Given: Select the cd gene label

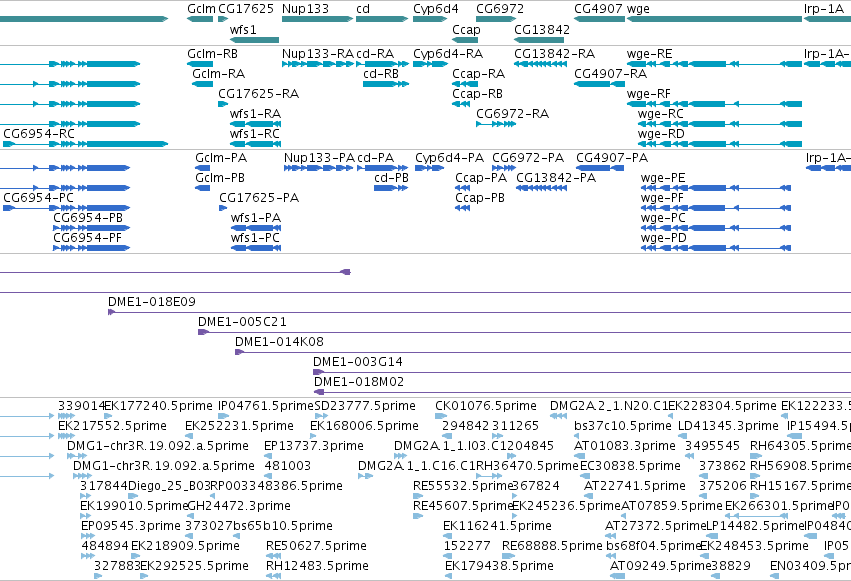Looking at the screenshot, I should pyautogui.click(x=363, y=9).
